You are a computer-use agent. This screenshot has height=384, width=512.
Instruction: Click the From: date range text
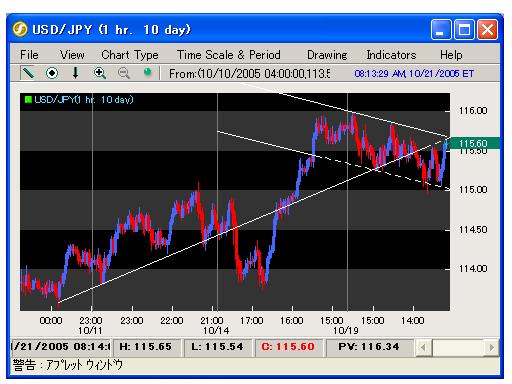pyautogui.click(x=249, y=73)
